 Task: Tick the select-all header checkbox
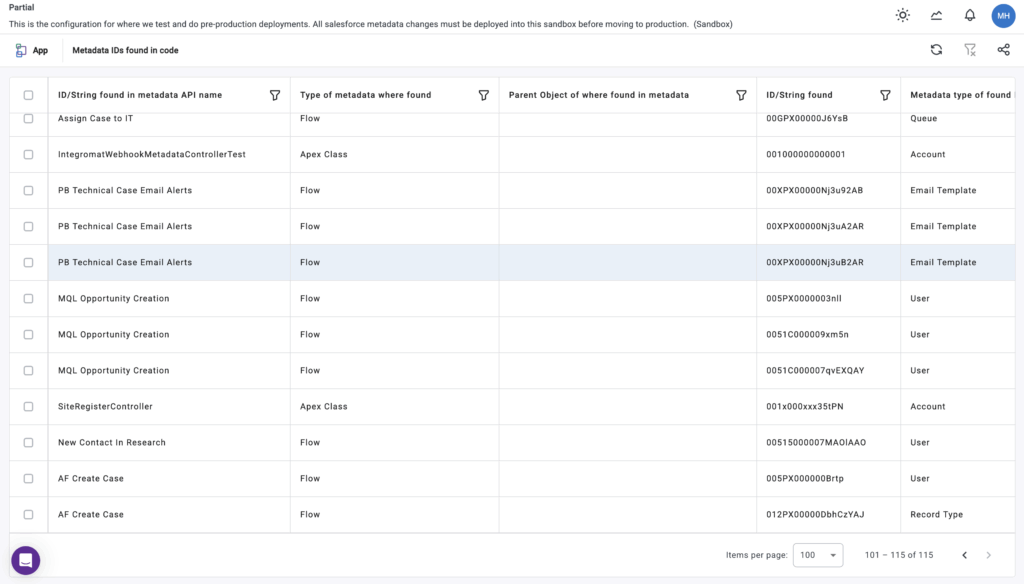pos(28,95)
